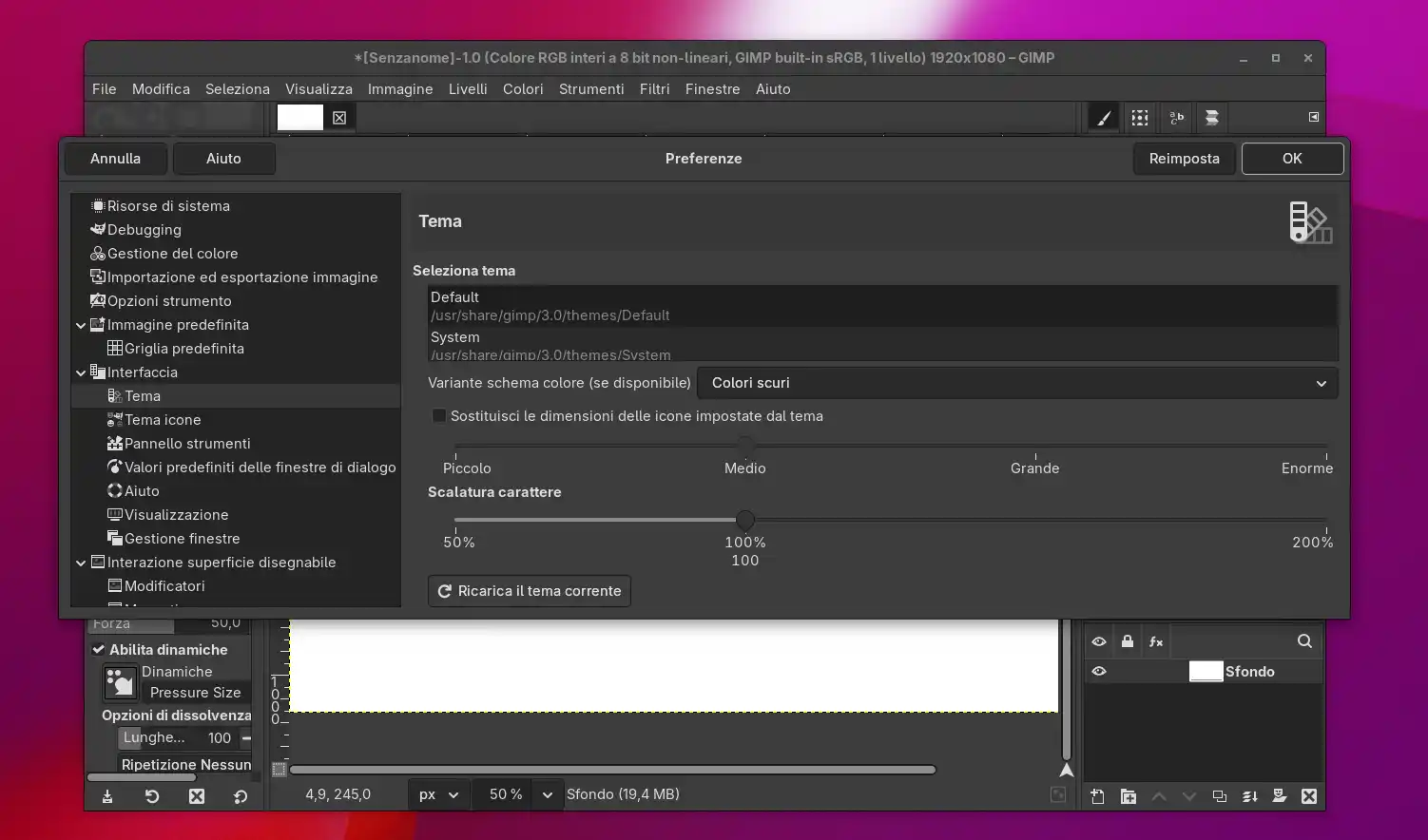Open the fonts tab icon with letters
This screenshot has width=1428, height=840.
click(1176, 118)
